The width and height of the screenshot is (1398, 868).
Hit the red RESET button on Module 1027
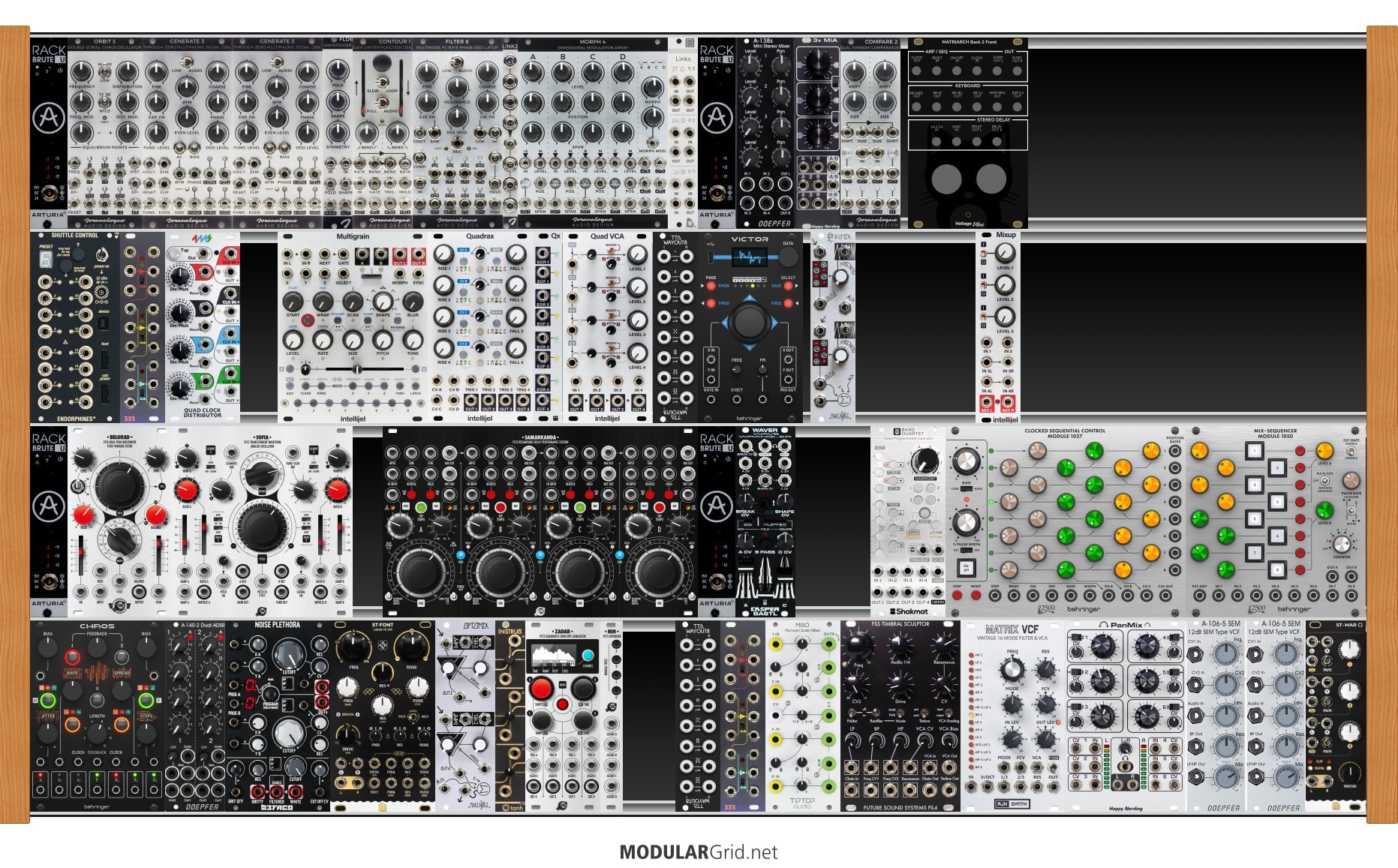click(976, 596)
